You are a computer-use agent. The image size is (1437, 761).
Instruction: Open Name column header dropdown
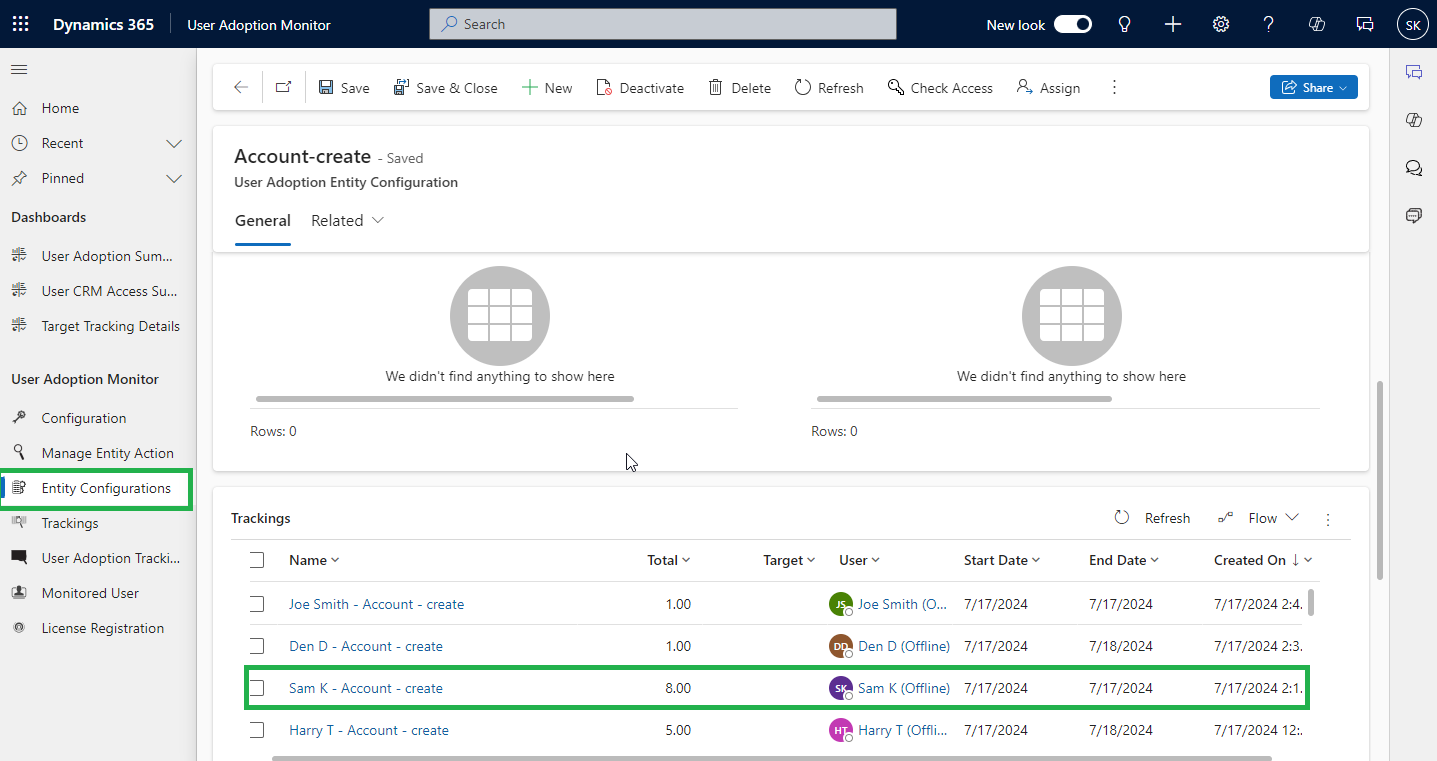(x=314, y=560)
